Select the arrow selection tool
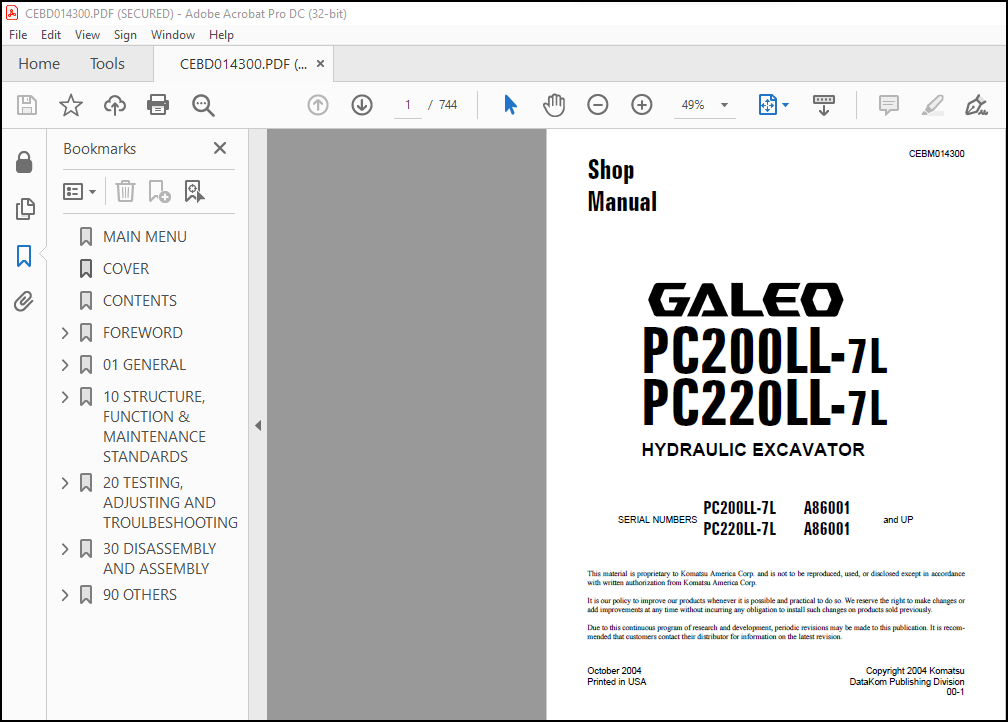 pyautogui.click(x=510, y=105)
